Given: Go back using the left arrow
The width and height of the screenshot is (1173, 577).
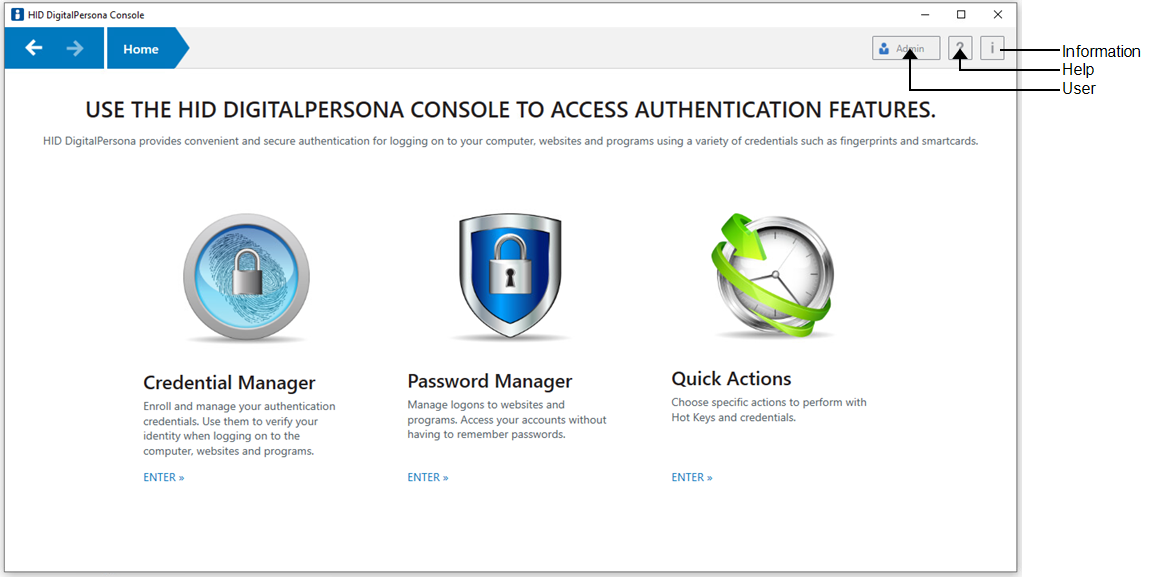Looking at the screenshot, I should click(34, 48).
